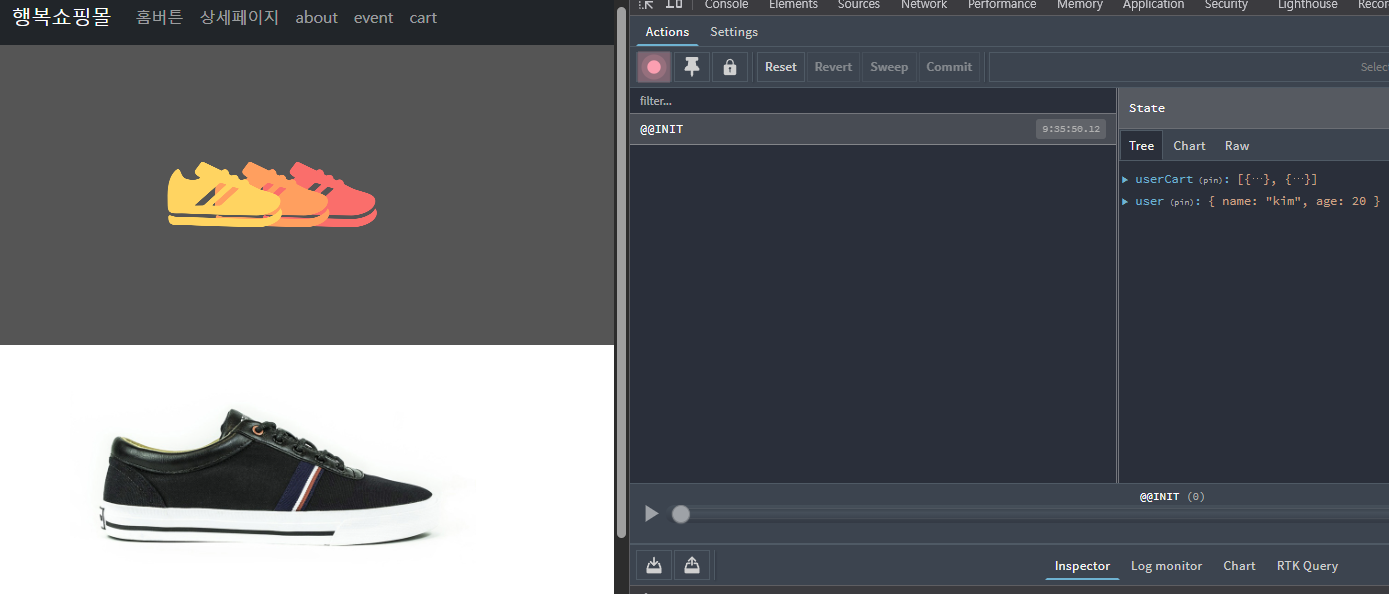This screenshot has width=1389, height=594.
Task: Click the dispatcher select field beside Commit
Action: (1189, 67)
